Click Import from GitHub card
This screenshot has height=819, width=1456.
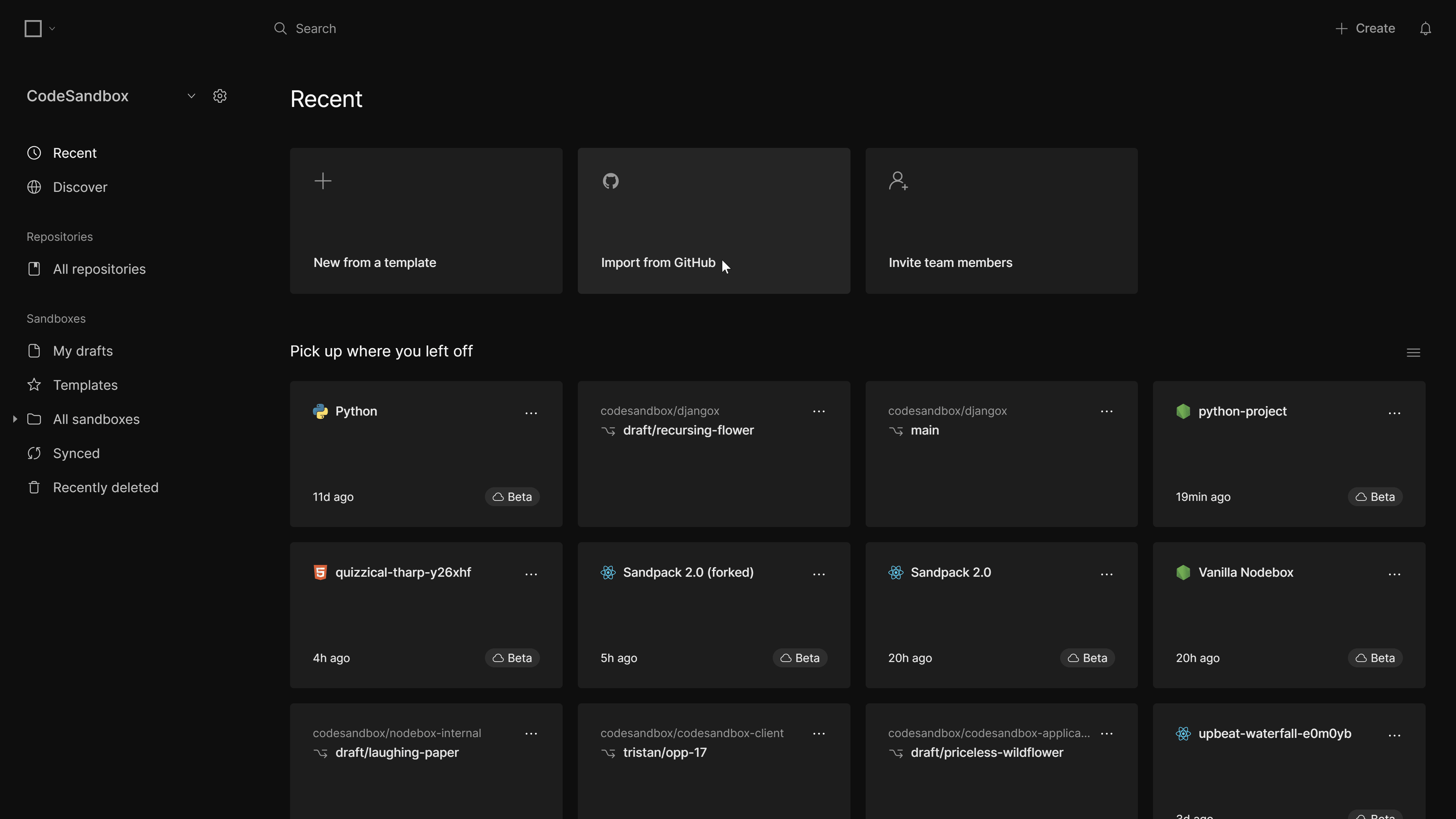coord(713,221)
